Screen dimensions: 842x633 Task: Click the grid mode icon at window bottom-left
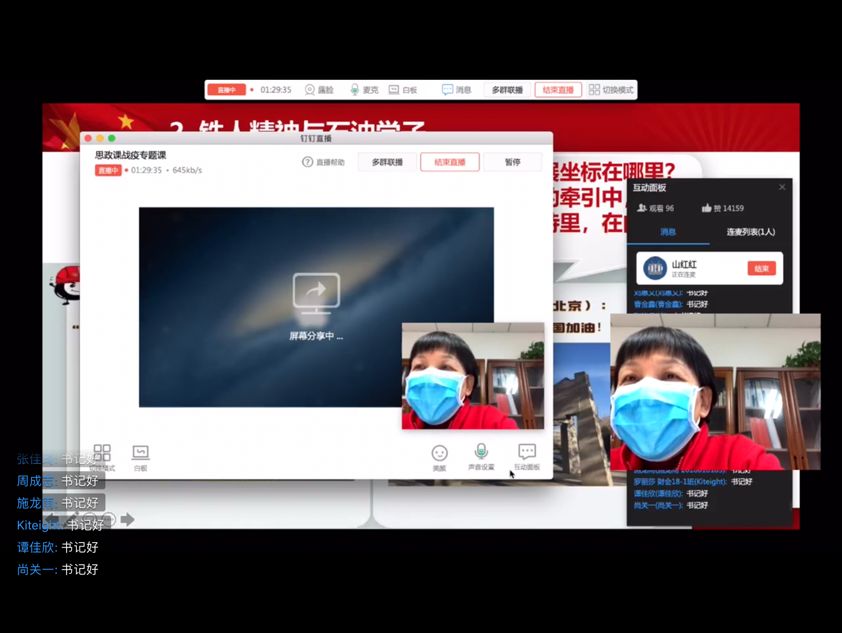tap(101, 450)
